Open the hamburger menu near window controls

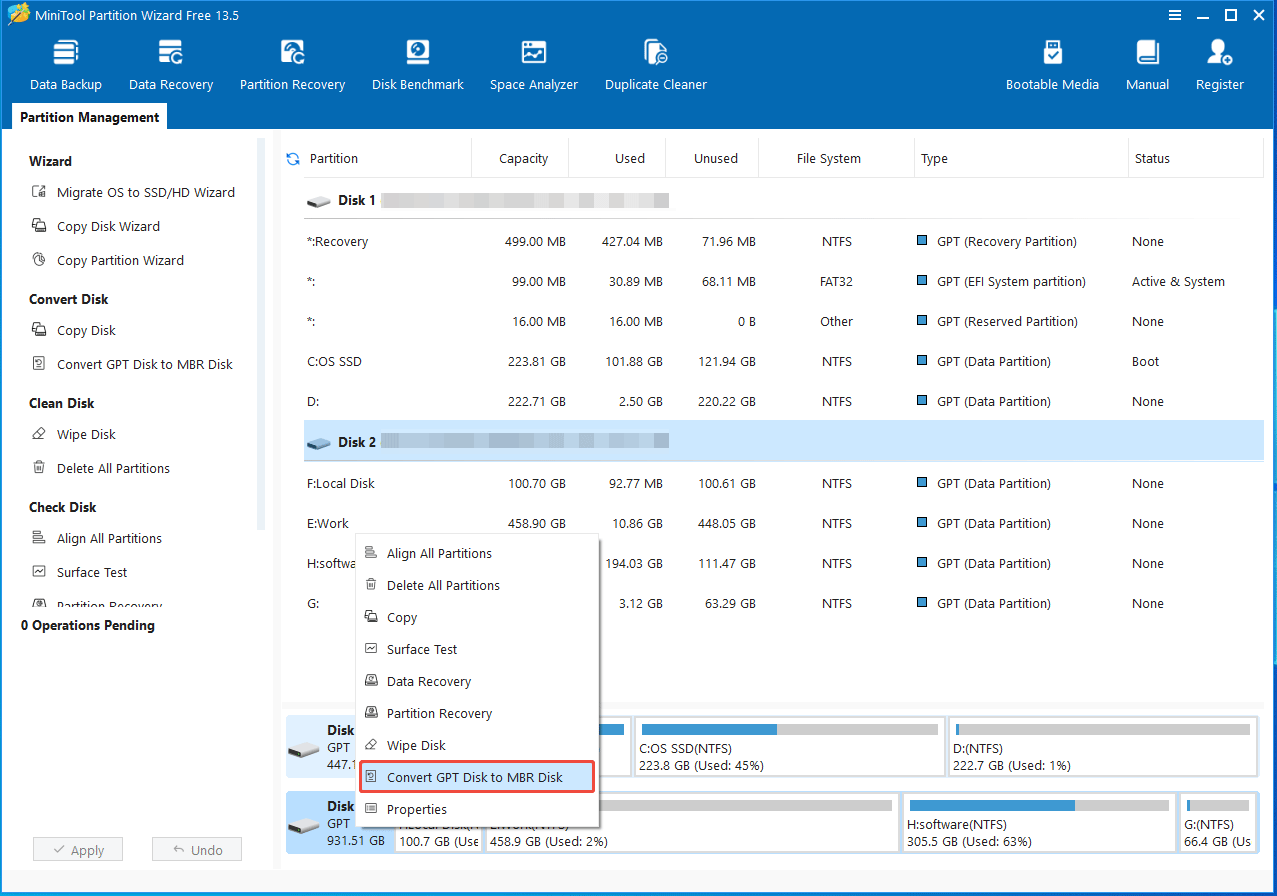pyautogui.click(x=1174, y=15)
